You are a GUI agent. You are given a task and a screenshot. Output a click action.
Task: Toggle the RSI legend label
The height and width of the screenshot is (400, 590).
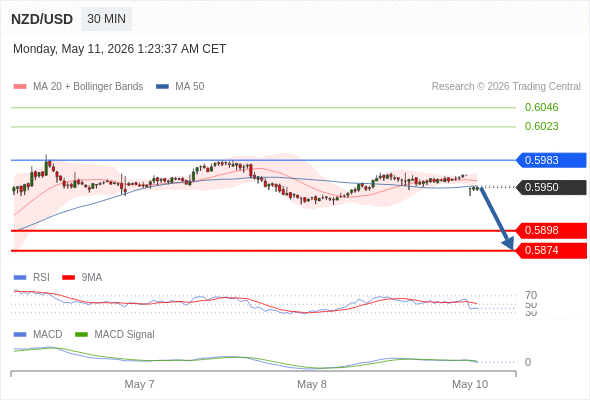click(x=41, y=278)
